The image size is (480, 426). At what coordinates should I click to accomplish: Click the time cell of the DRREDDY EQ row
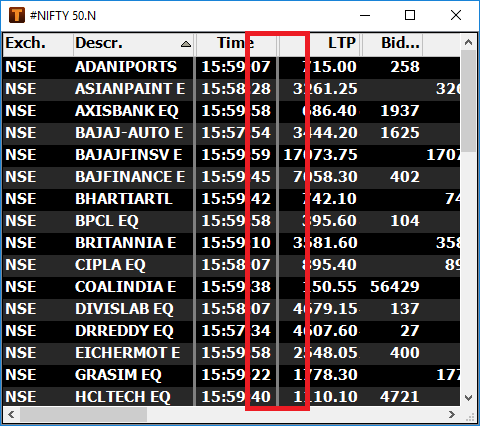236,331
